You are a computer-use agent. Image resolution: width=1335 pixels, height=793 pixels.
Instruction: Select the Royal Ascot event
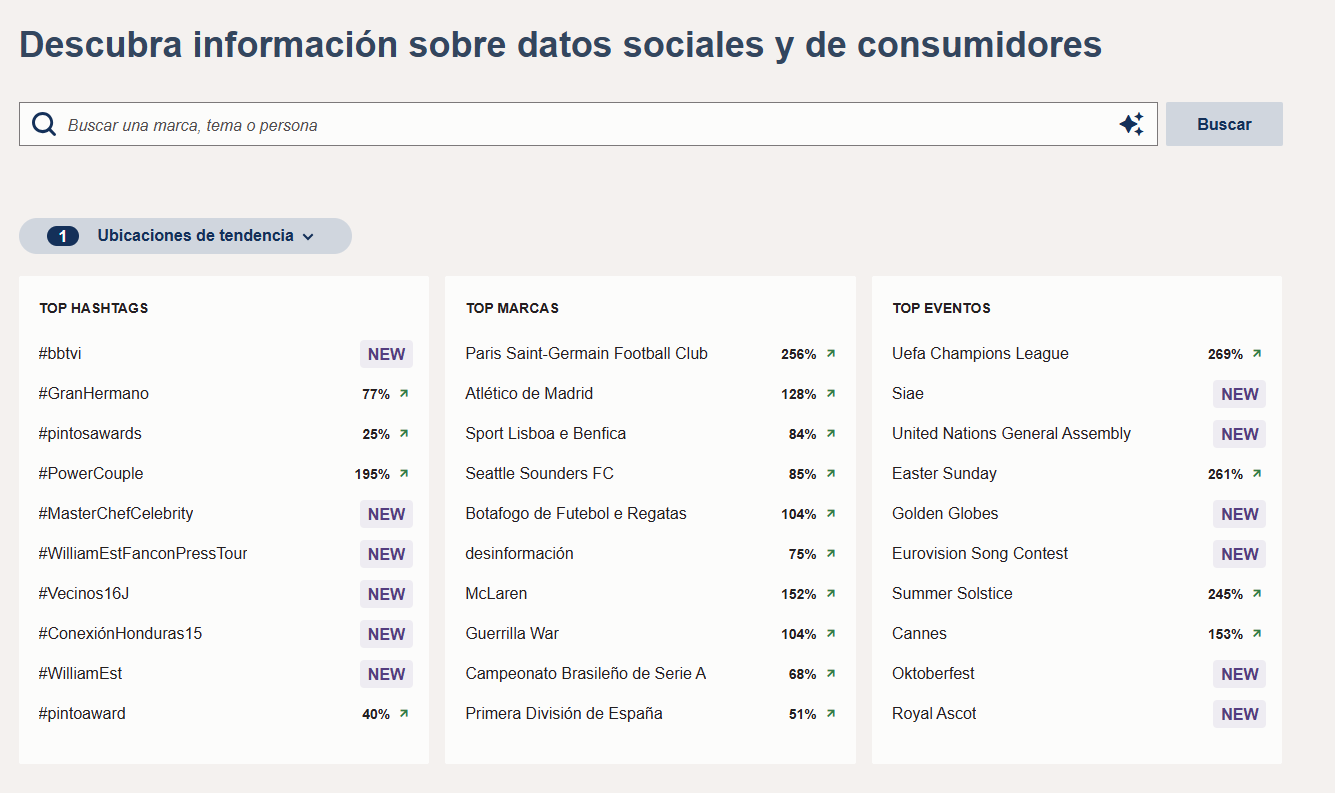point(934,714)
